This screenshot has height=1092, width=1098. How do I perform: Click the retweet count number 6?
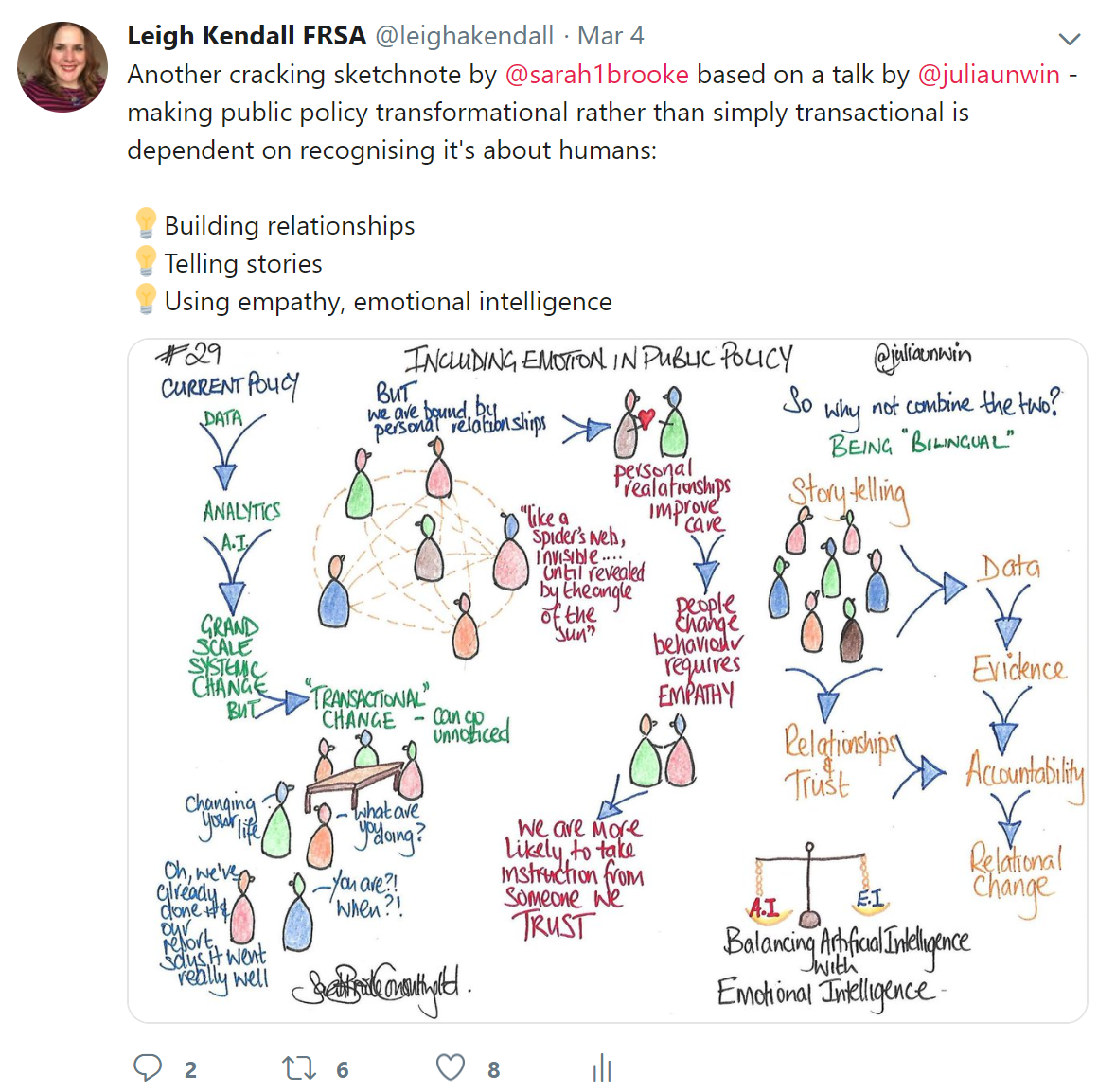tap(343, 1069)
